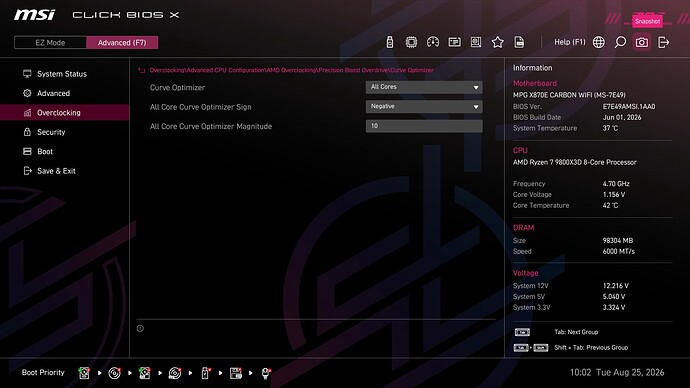Open System Status in sidebar

point(62,74)
